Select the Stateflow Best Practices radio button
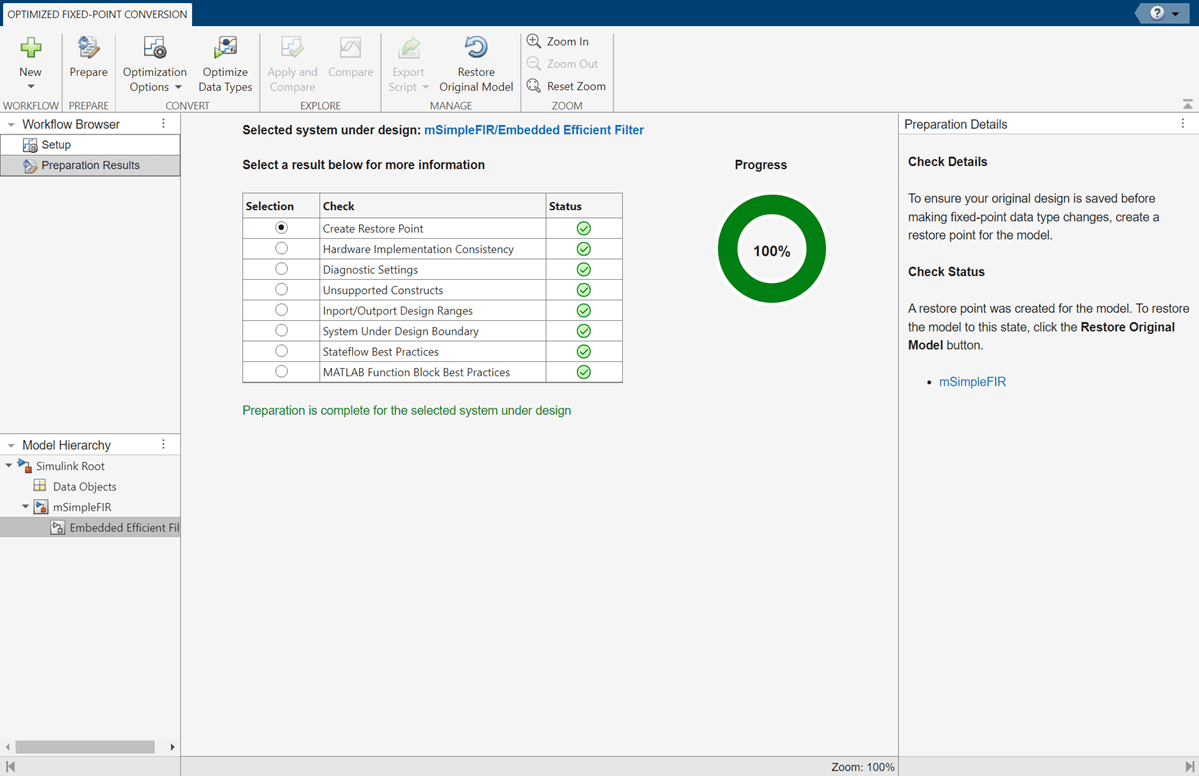 click(x=281, y=351)
